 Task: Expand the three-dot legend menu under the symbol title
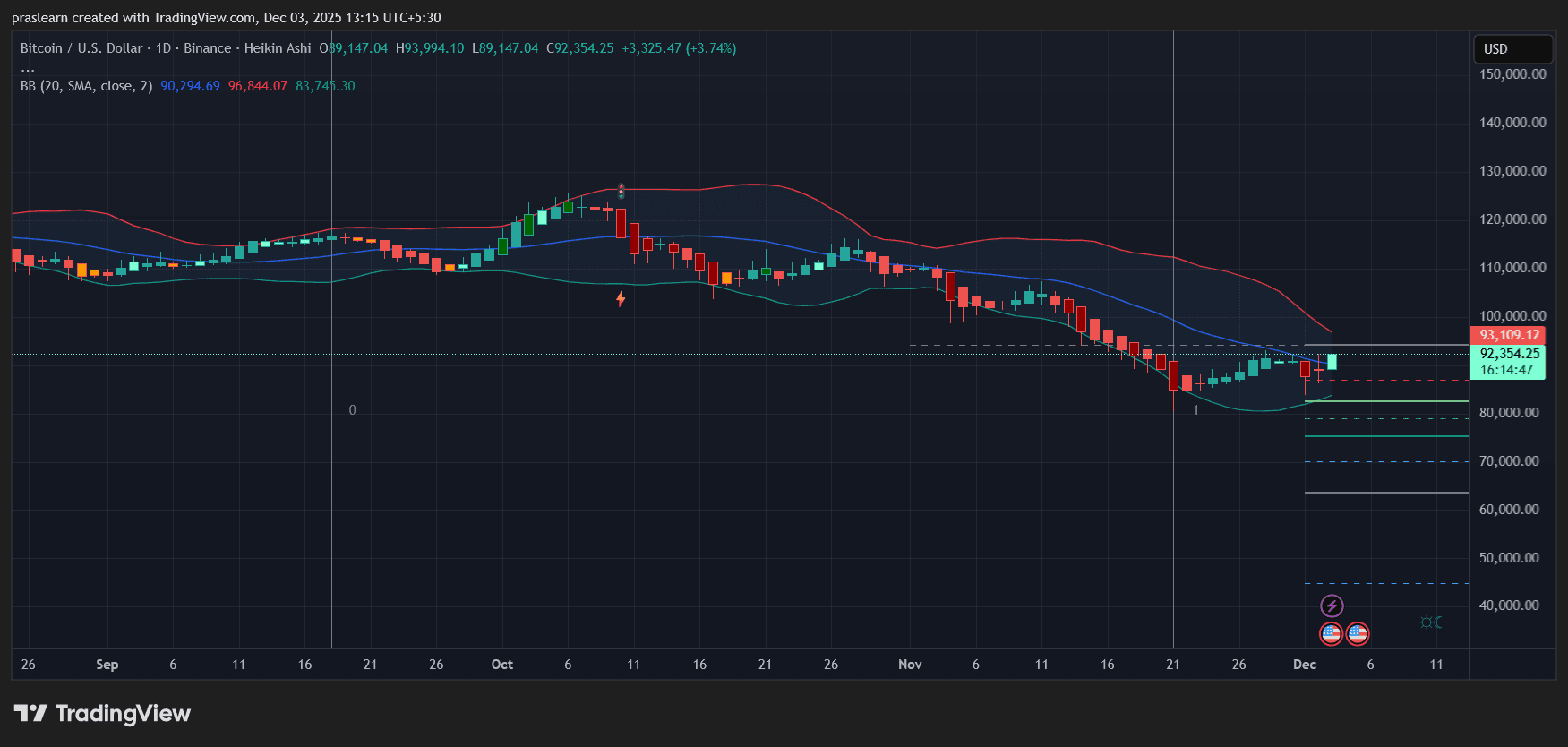pyautogui.click(x=28, y=68)
